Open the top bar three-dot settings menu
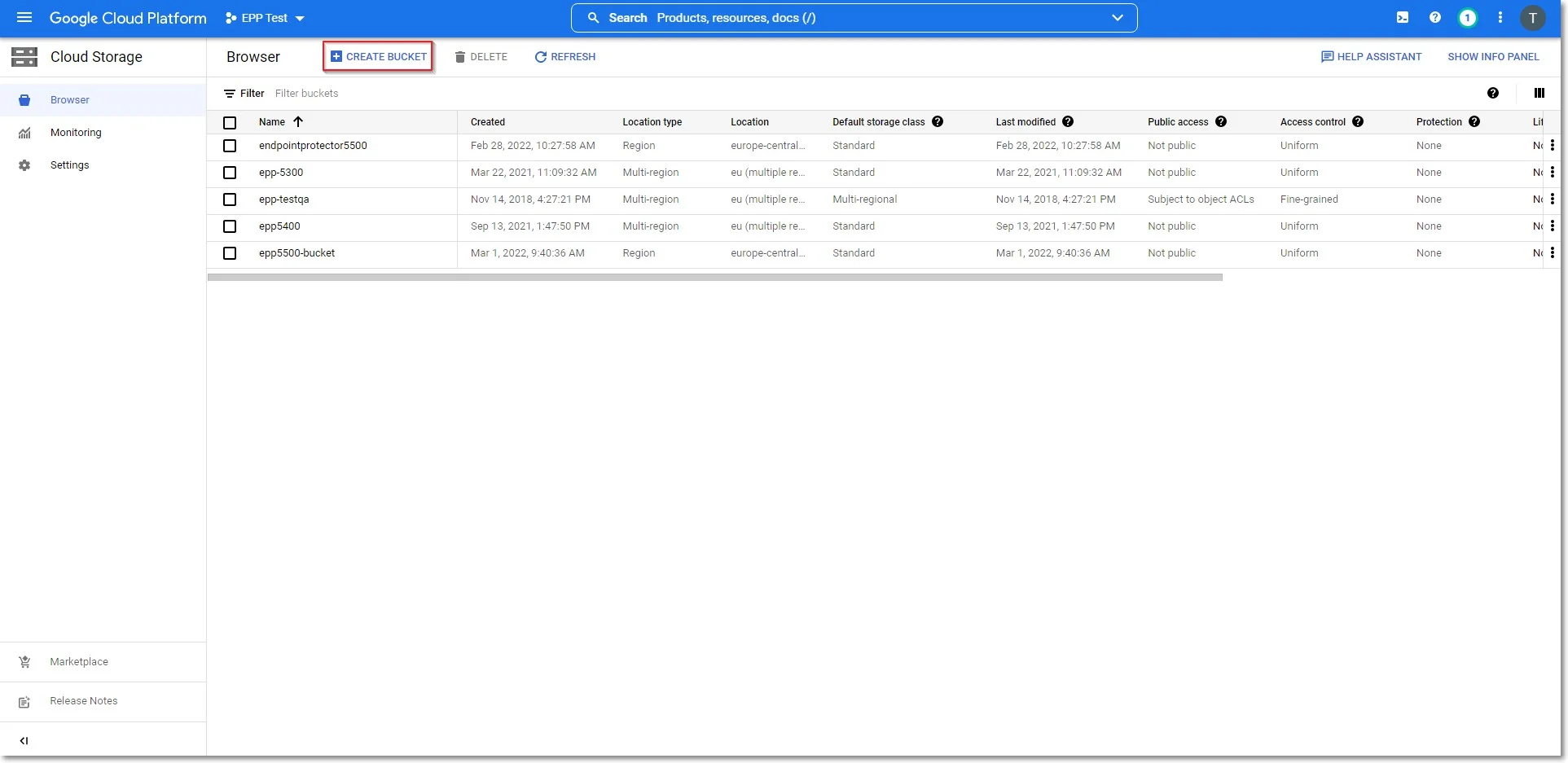This screenshot has height=763, width=1568. click(1500, 17)
